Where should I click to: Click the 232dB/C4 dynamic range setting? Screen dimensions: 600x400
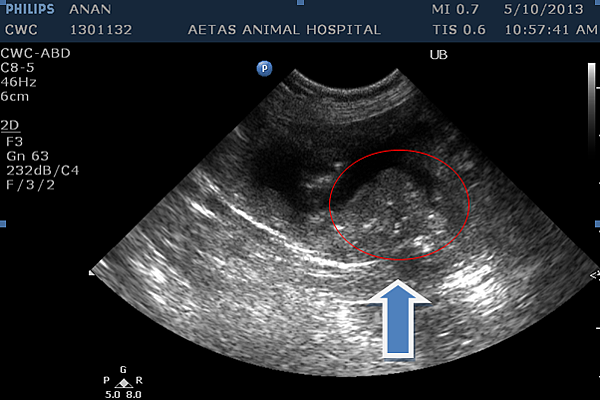coord(42,170)
